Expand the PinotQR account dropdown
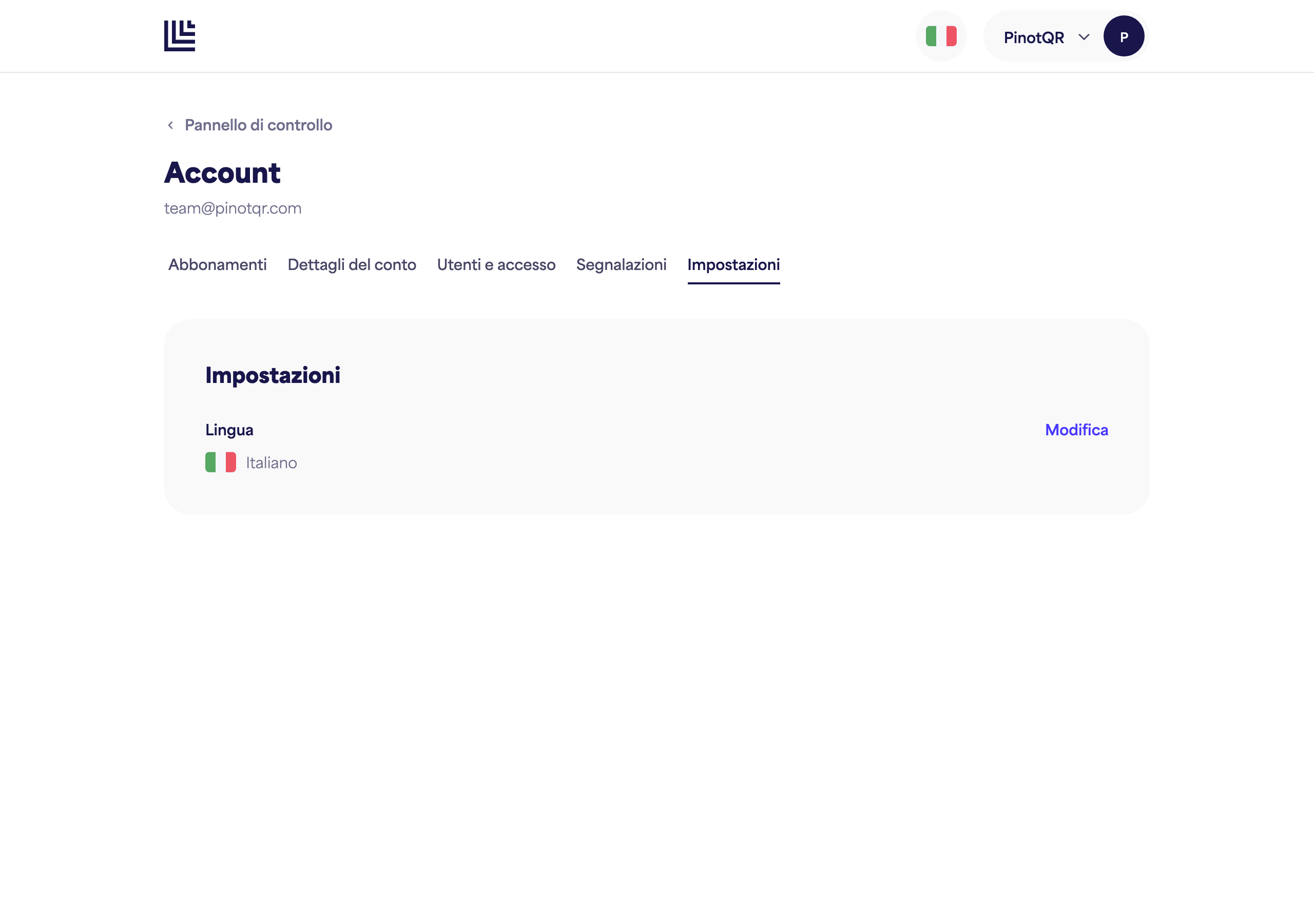This screenshot has width=1314, height=924. point(1066,36)
